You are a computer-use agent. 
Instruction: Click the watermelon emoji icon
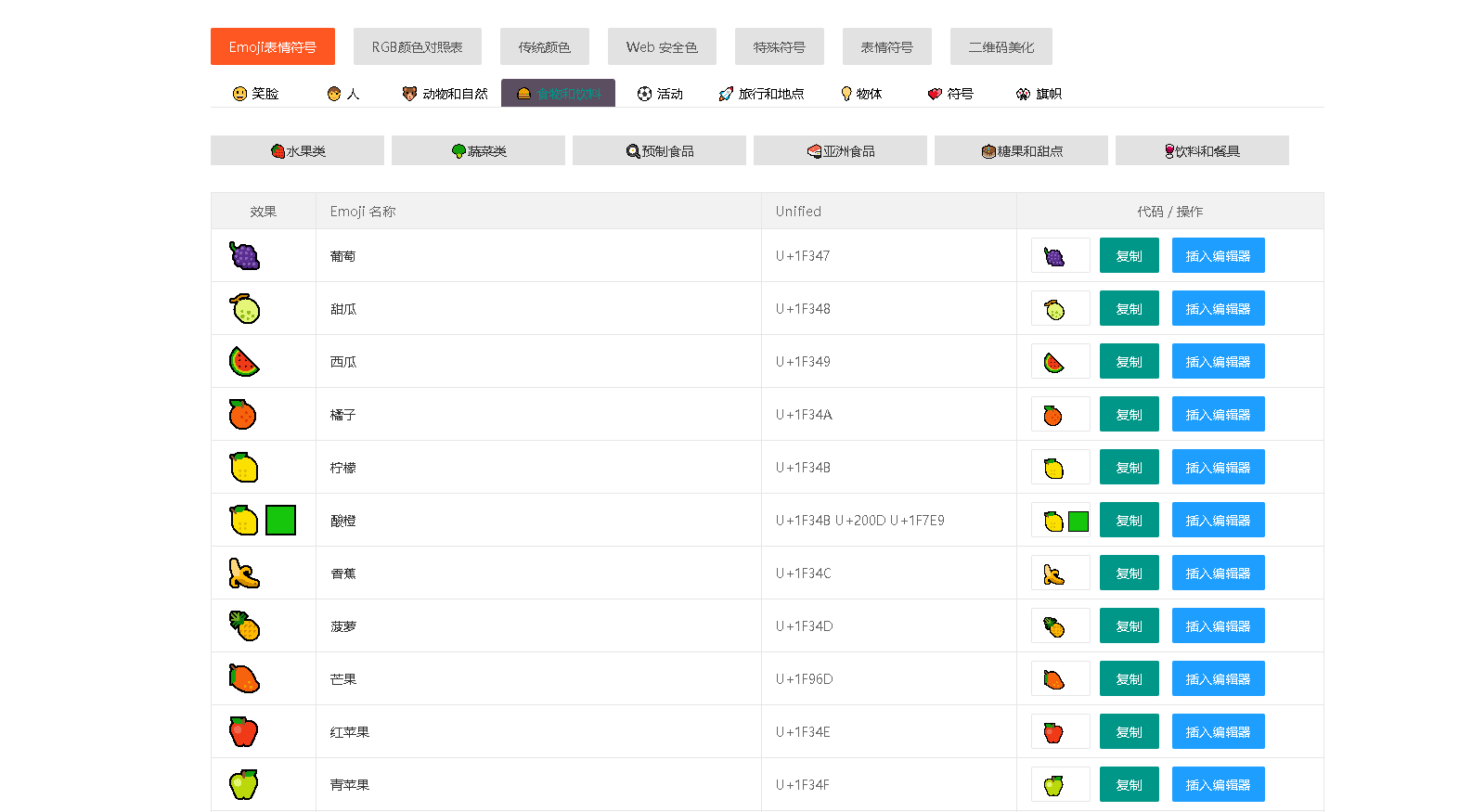coord(244,362)
